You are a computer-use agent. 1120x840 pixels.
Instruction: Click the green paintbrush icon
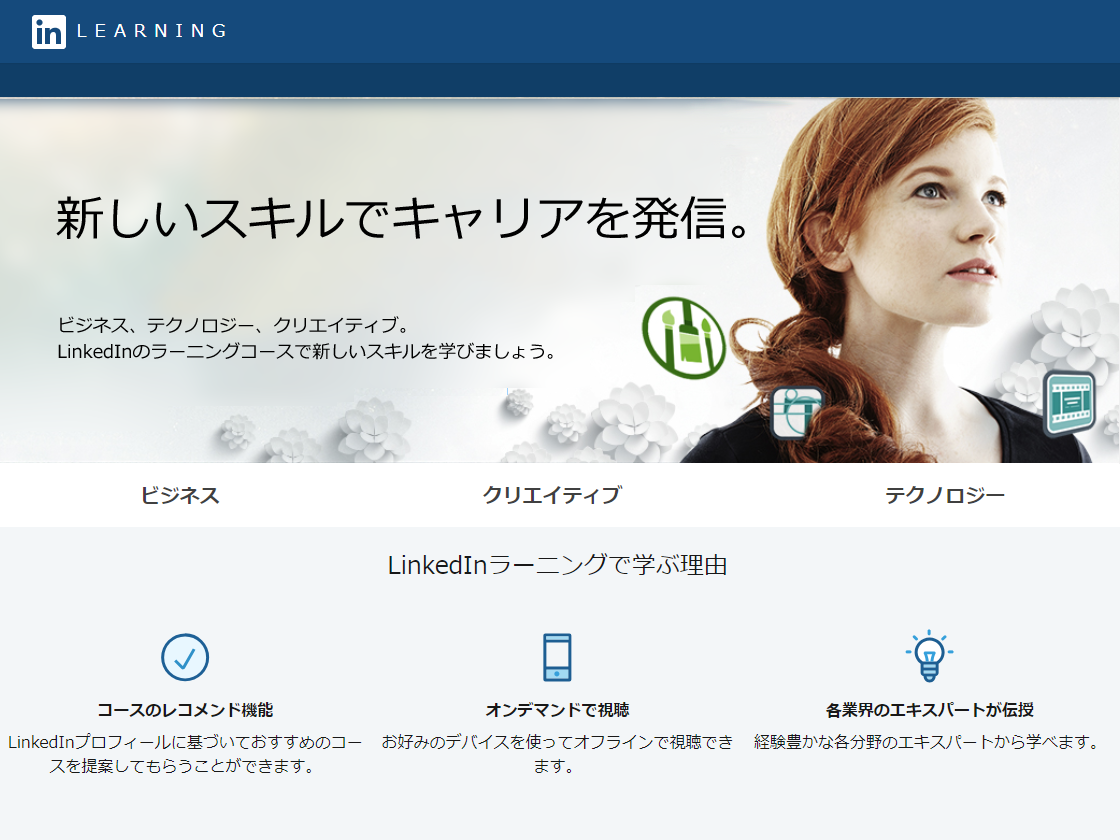pos(684,339)
